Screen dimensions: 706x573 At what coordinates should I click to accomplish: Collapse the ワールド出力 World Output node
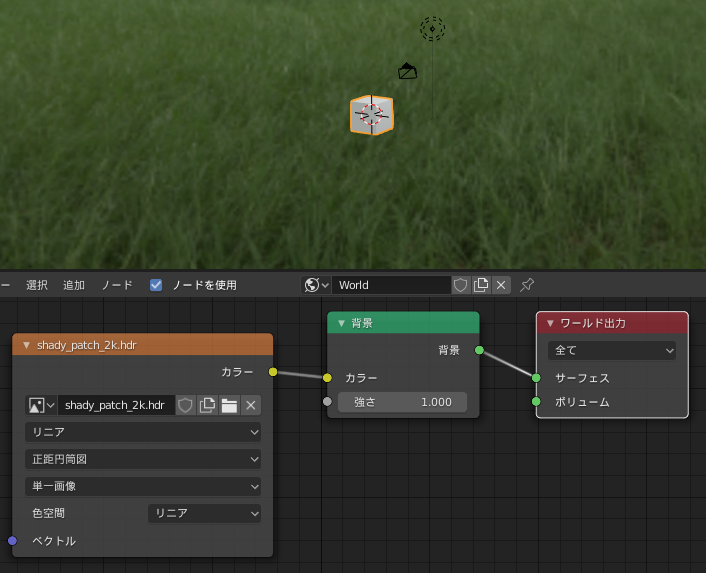[550, 323]
